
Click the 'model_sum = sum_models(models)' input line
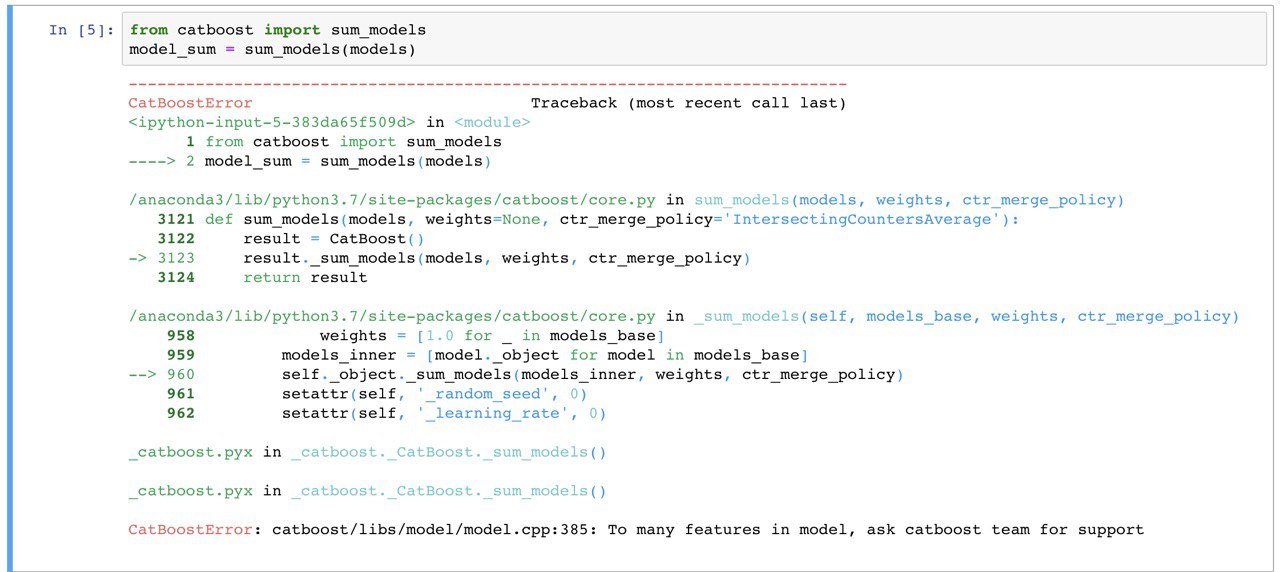272,49
